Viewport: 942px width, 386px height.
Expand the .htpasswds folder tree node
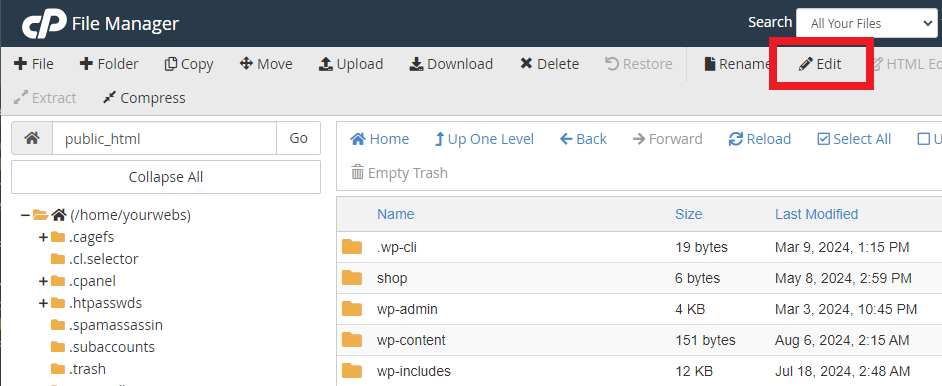[x=43, y=303]
